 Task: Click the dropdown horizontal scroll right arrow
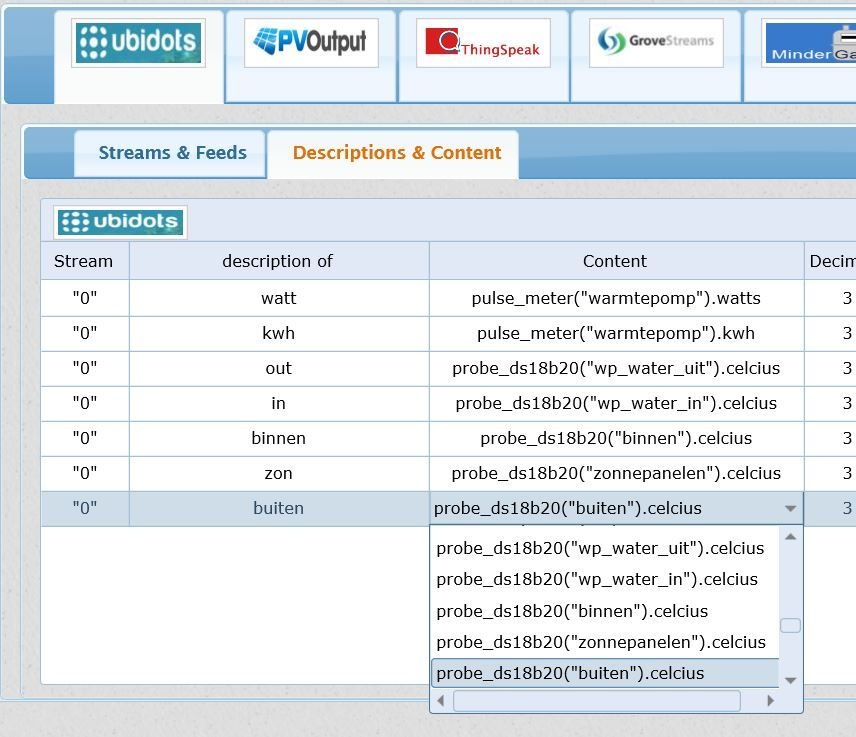(x=770, y=700)
